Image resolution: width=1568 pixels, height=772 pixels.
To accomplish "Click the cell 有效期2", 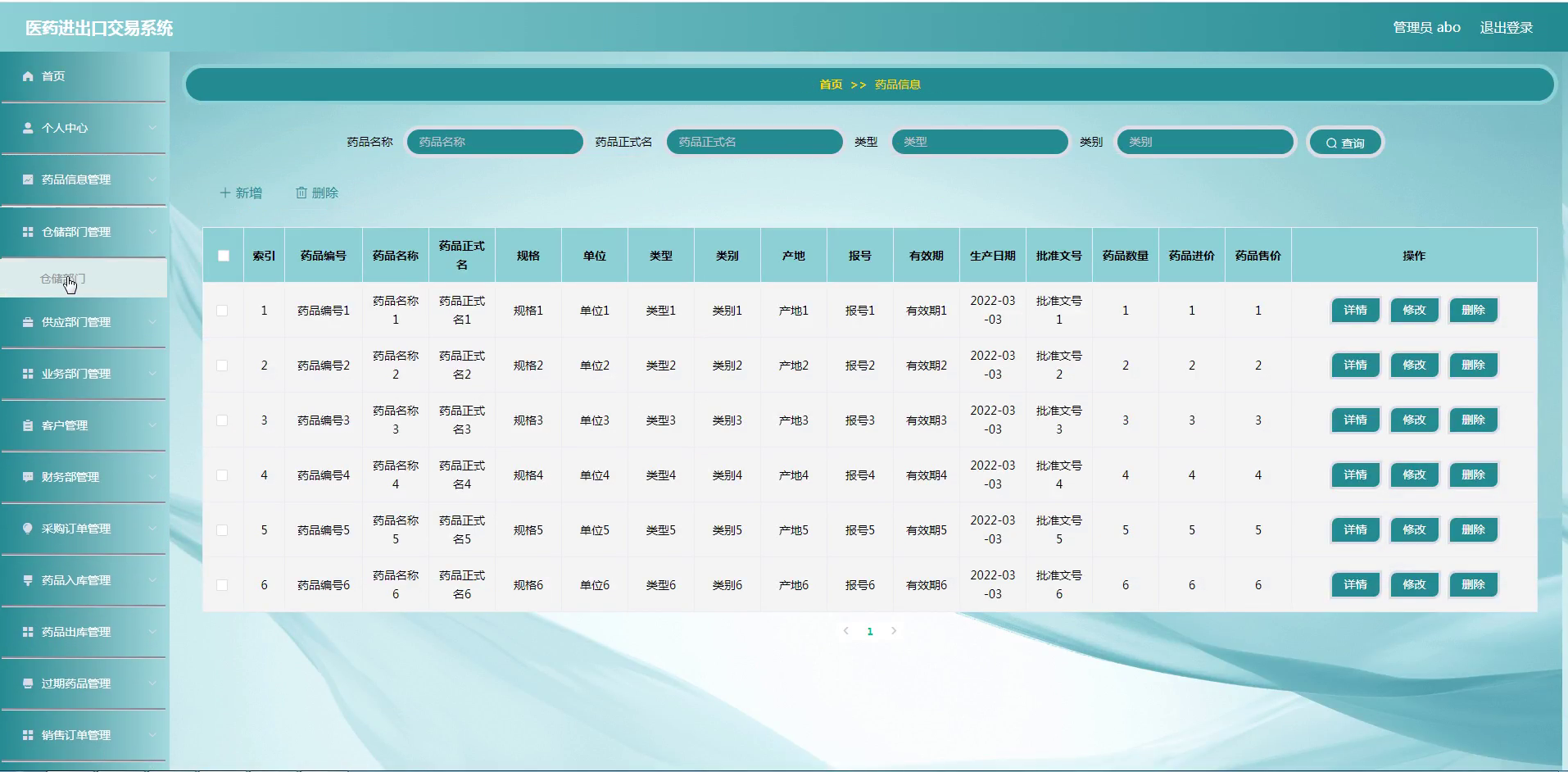I will [x=926, y=366].
